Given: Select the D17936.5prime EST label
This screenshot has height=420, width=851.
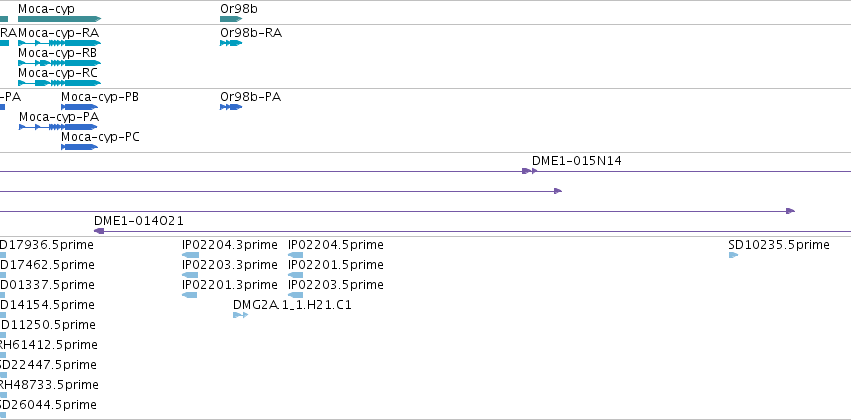Looking at the screenshot, I should (x=47, y=245).
